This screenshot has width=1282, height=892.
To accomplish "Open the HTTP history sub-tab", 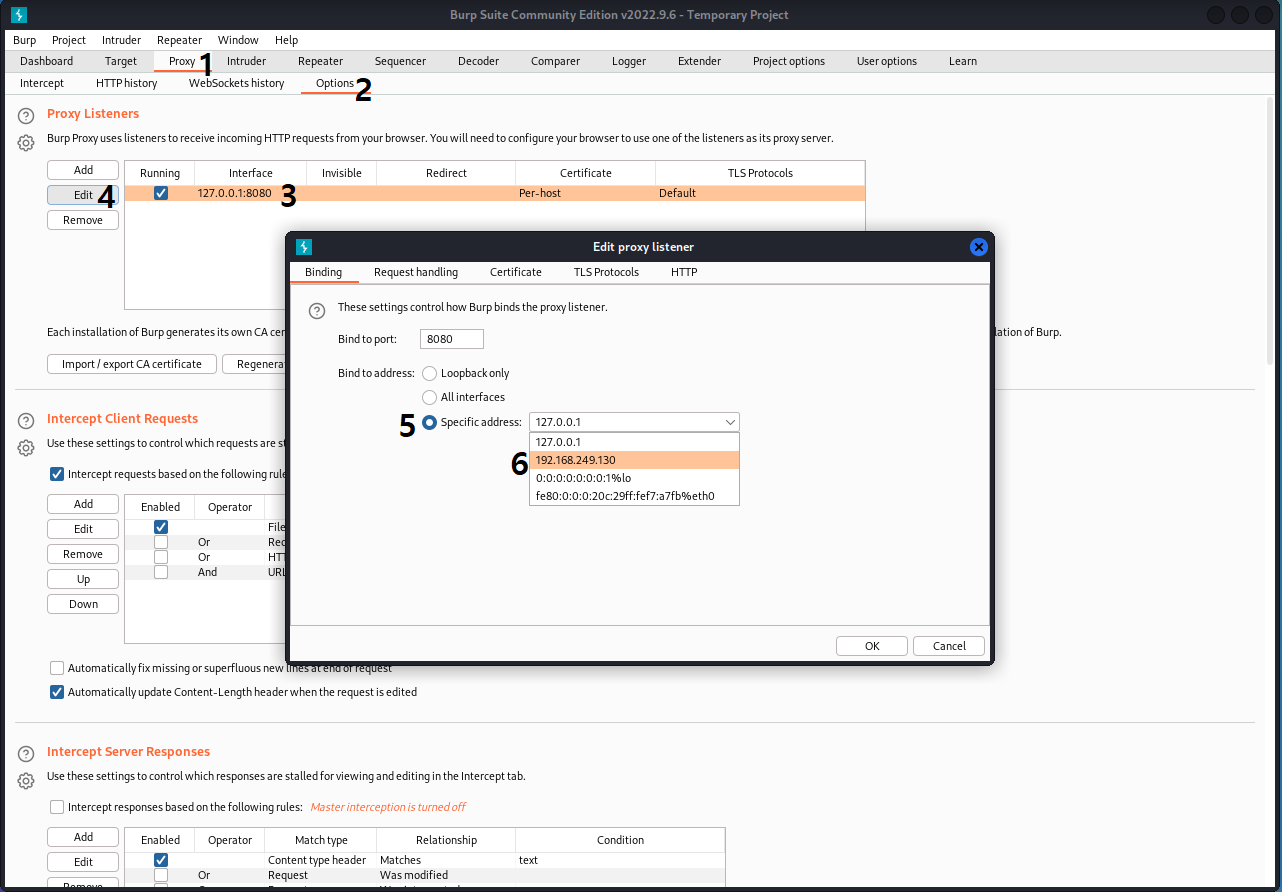I will click(x=127, y=83).
